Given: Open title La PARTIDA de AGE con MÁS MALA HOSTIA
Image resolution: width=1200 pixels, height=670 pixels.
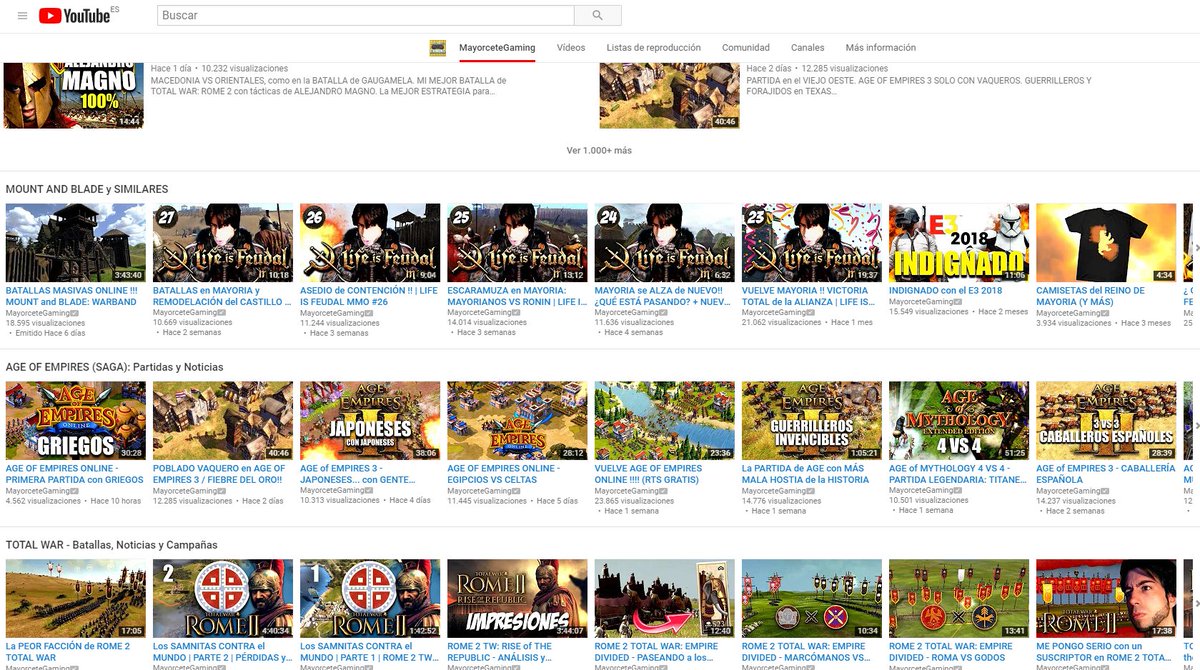Looking at the screenshot, I should [806, 474].
